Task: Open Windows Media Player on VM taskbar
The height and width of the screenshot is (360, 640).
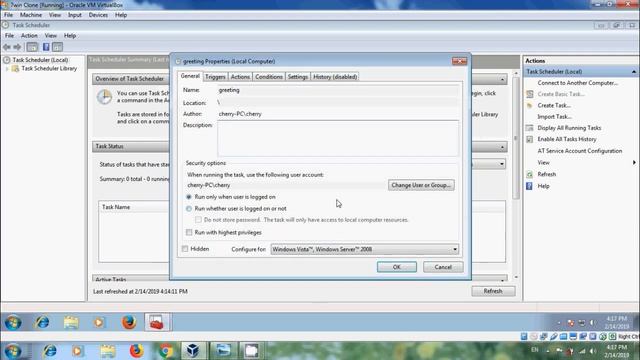Action: pyautogui.click(x=99, y=322)
